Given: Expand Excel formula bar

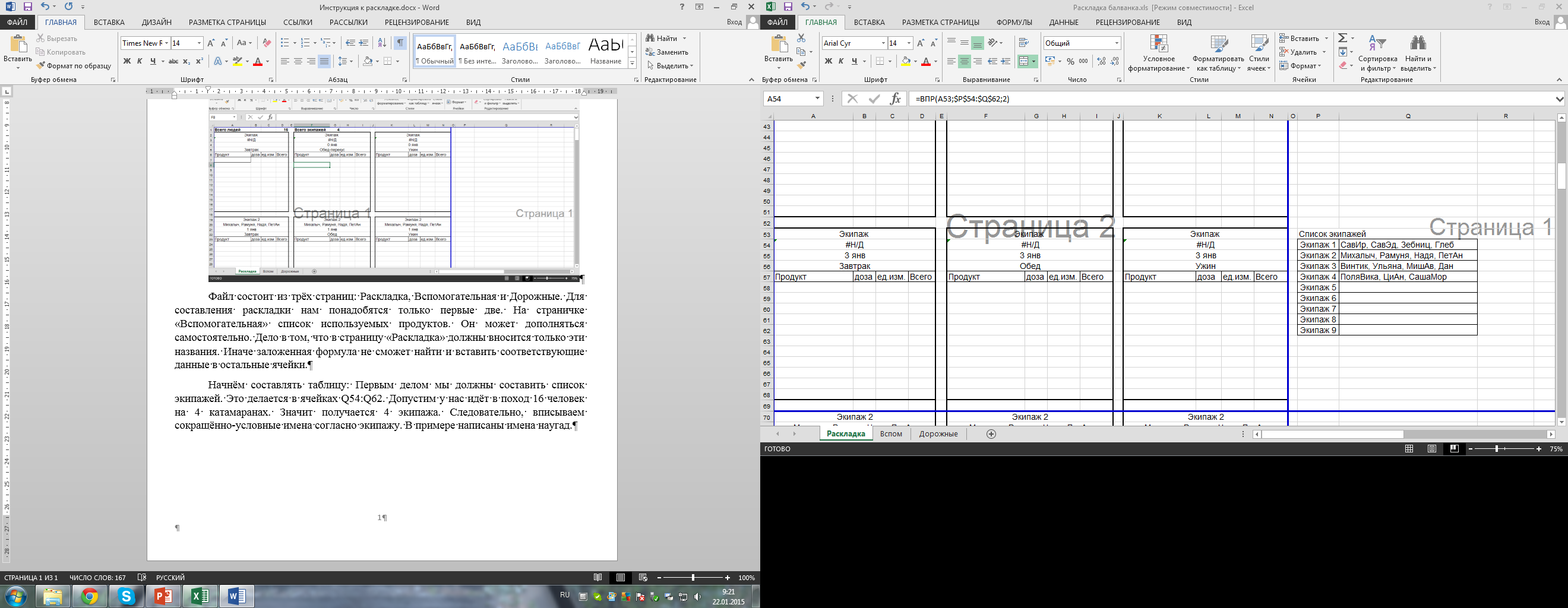Looking at the screenshot, I should coord(1559,99).
